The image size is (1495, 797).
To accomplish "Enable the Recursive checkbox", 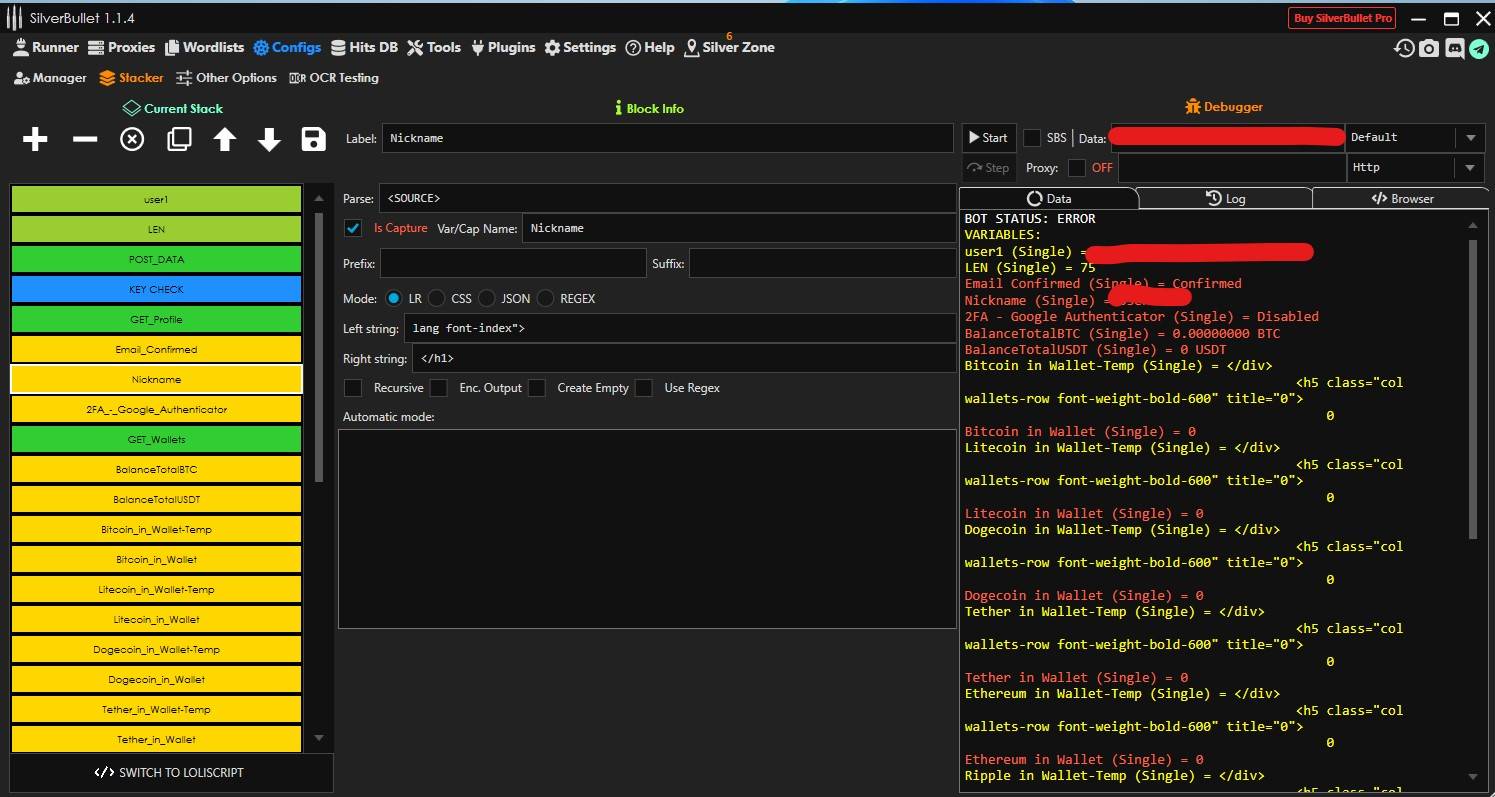I will click(x=353, y=387).
